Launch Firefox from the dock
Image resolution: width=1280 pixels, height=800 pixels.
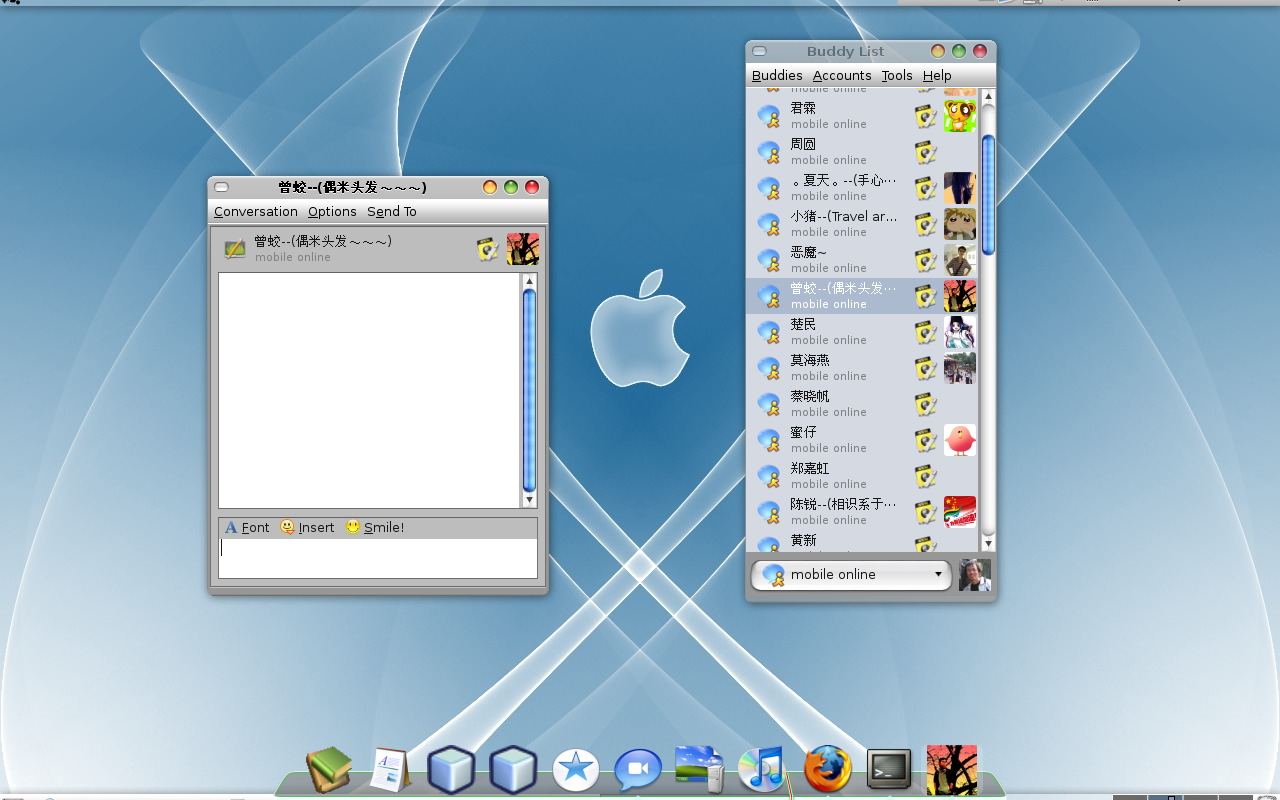[x=828, y=769]
